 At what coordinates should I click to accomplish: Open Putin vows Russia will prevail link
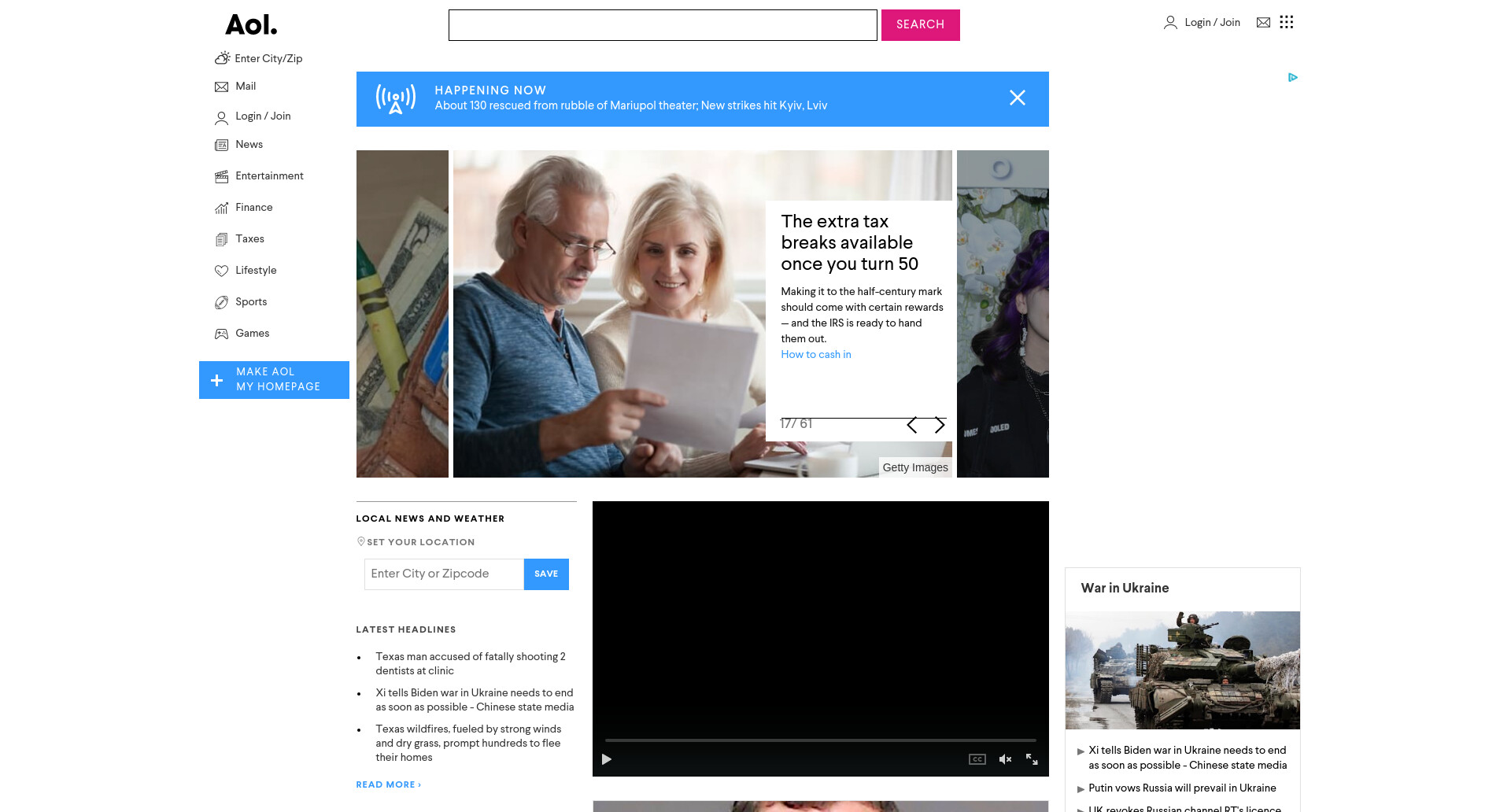1182,788
